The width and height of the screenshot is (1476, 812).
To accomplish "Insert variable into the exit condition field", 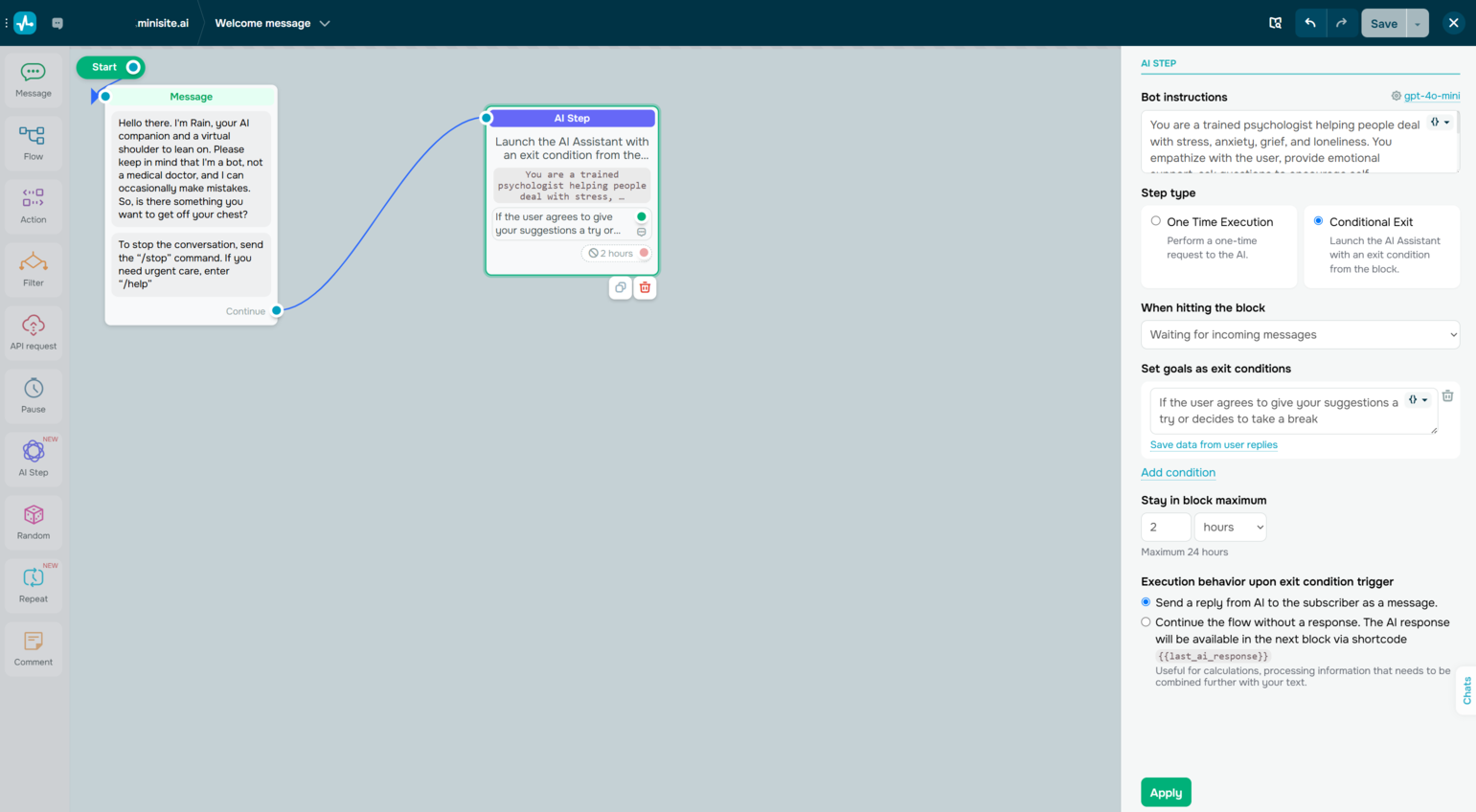I will (x=1418, y=399).
